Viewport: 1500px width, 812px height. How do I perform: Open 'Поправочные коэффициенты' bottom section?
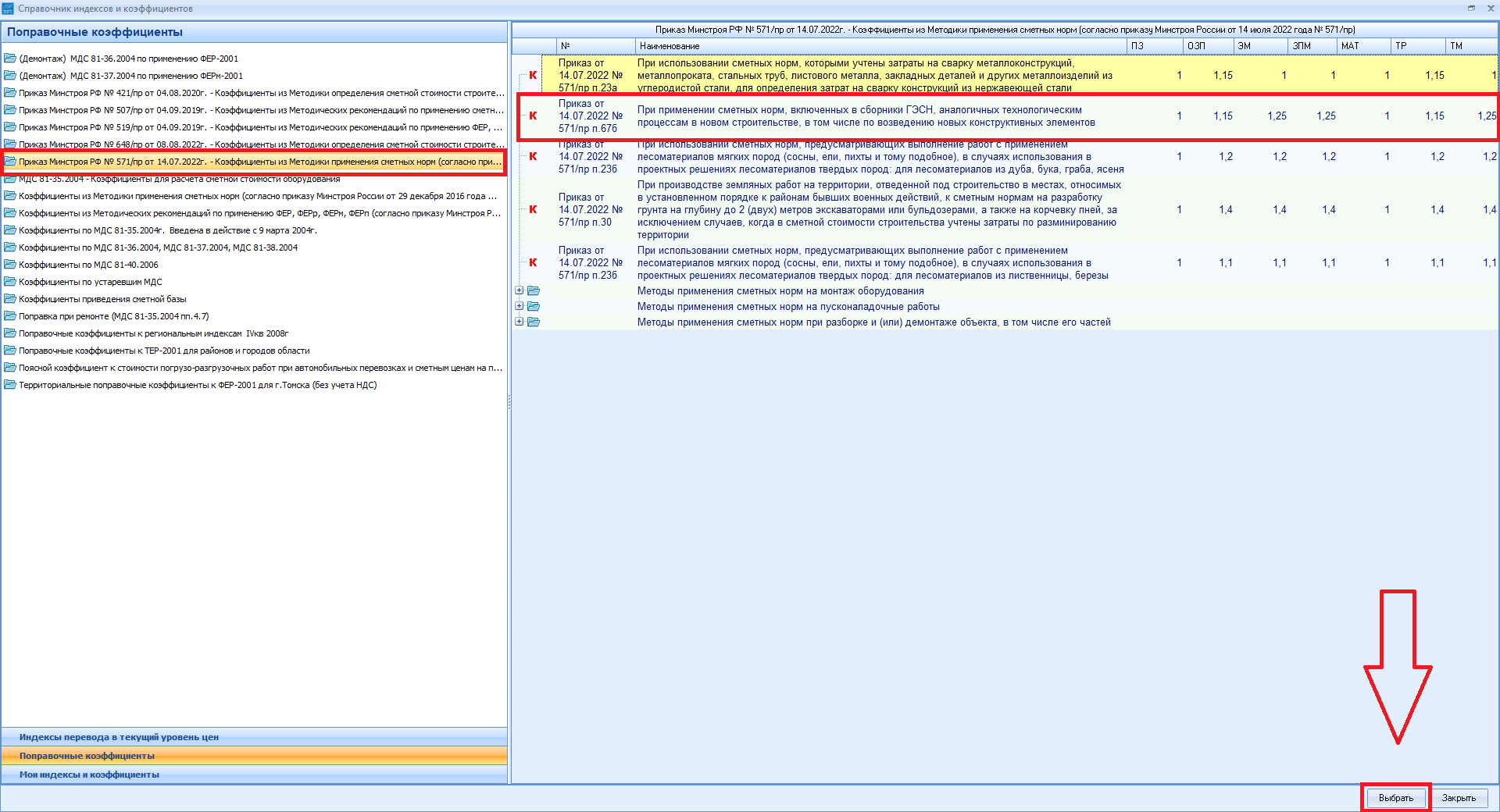tap(254, 756)
